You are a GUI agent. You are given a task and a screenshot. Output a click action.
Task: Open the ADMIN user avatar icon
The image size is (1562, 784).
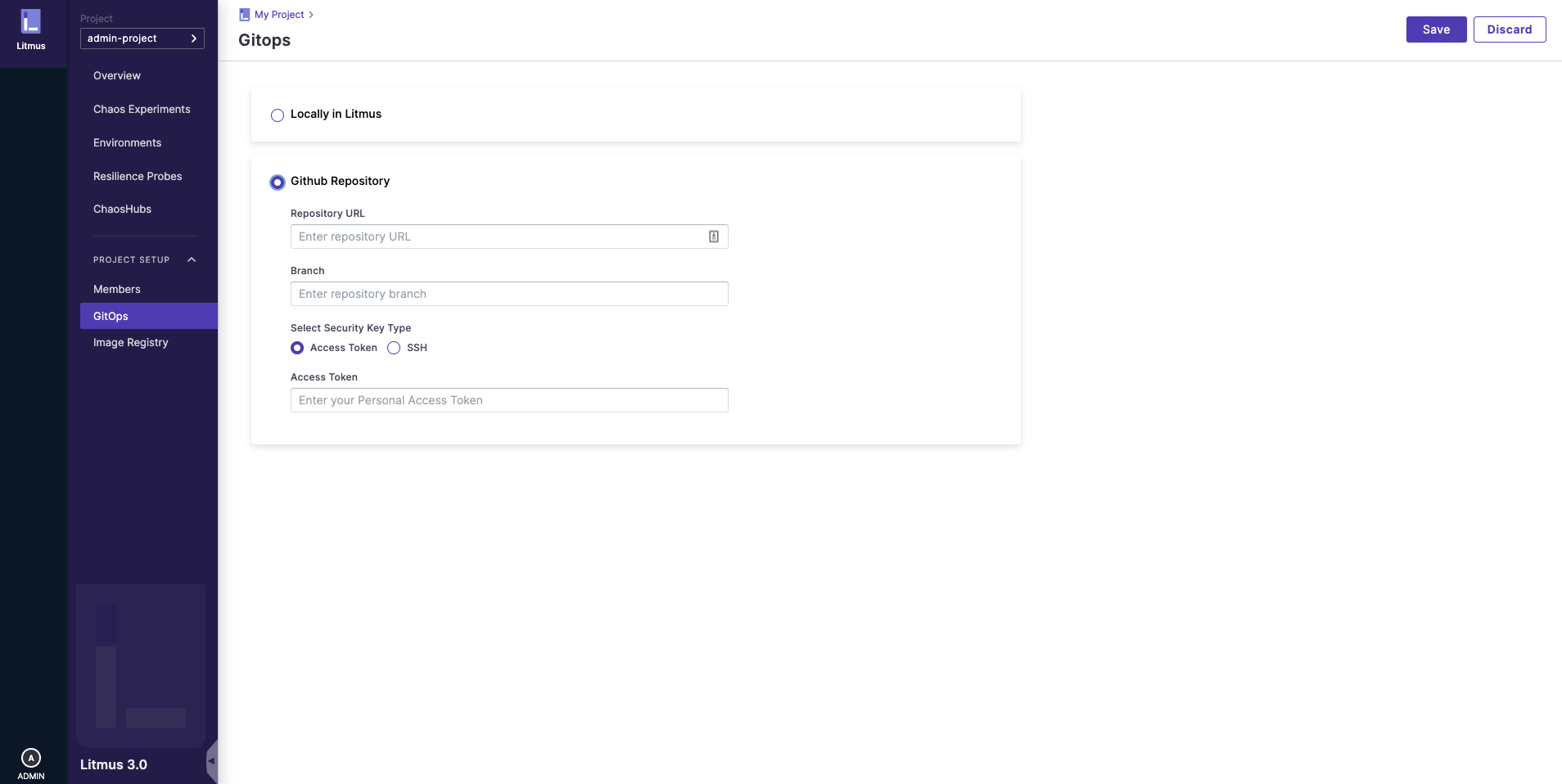(31, 758)
